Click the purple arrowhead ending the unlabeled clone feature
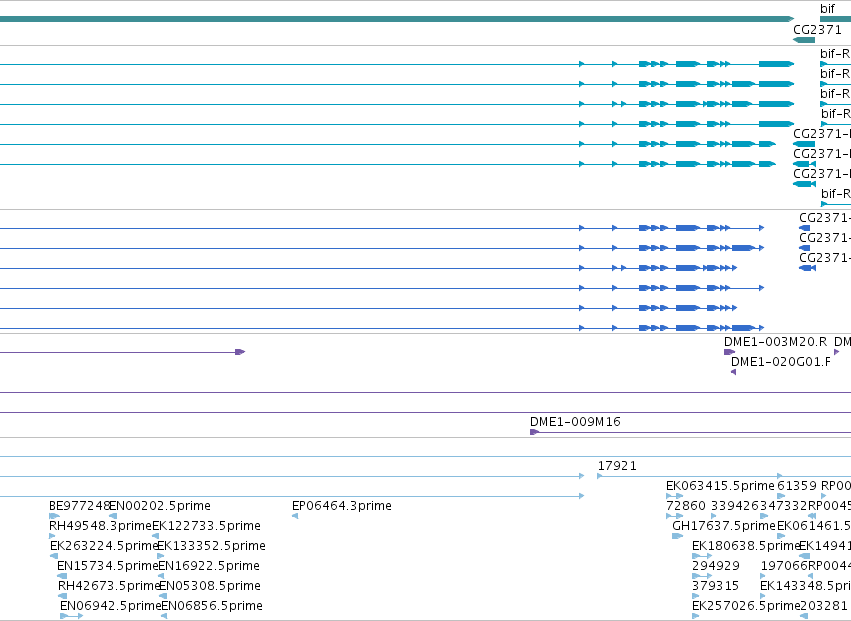Viewport: 851px width, 621px height. pos(240,352)
